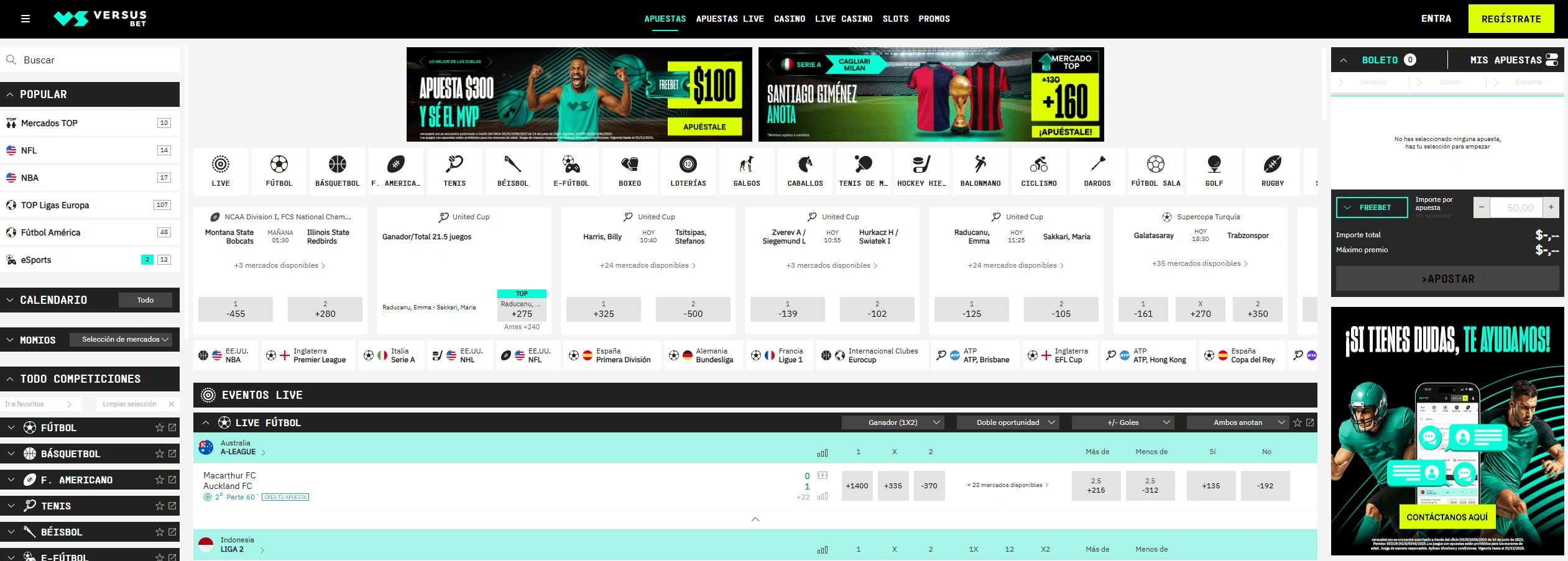
Task: Select the Galgos icon
Action: [x=747, y=171]
